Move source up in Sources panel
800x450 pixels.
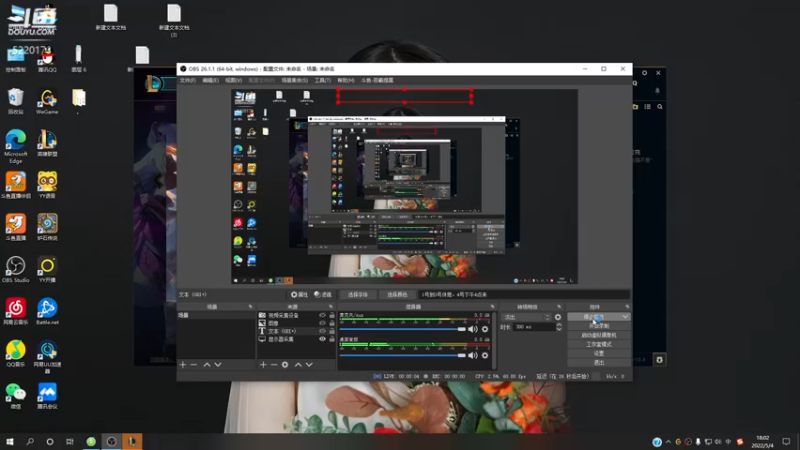[298, 365]
